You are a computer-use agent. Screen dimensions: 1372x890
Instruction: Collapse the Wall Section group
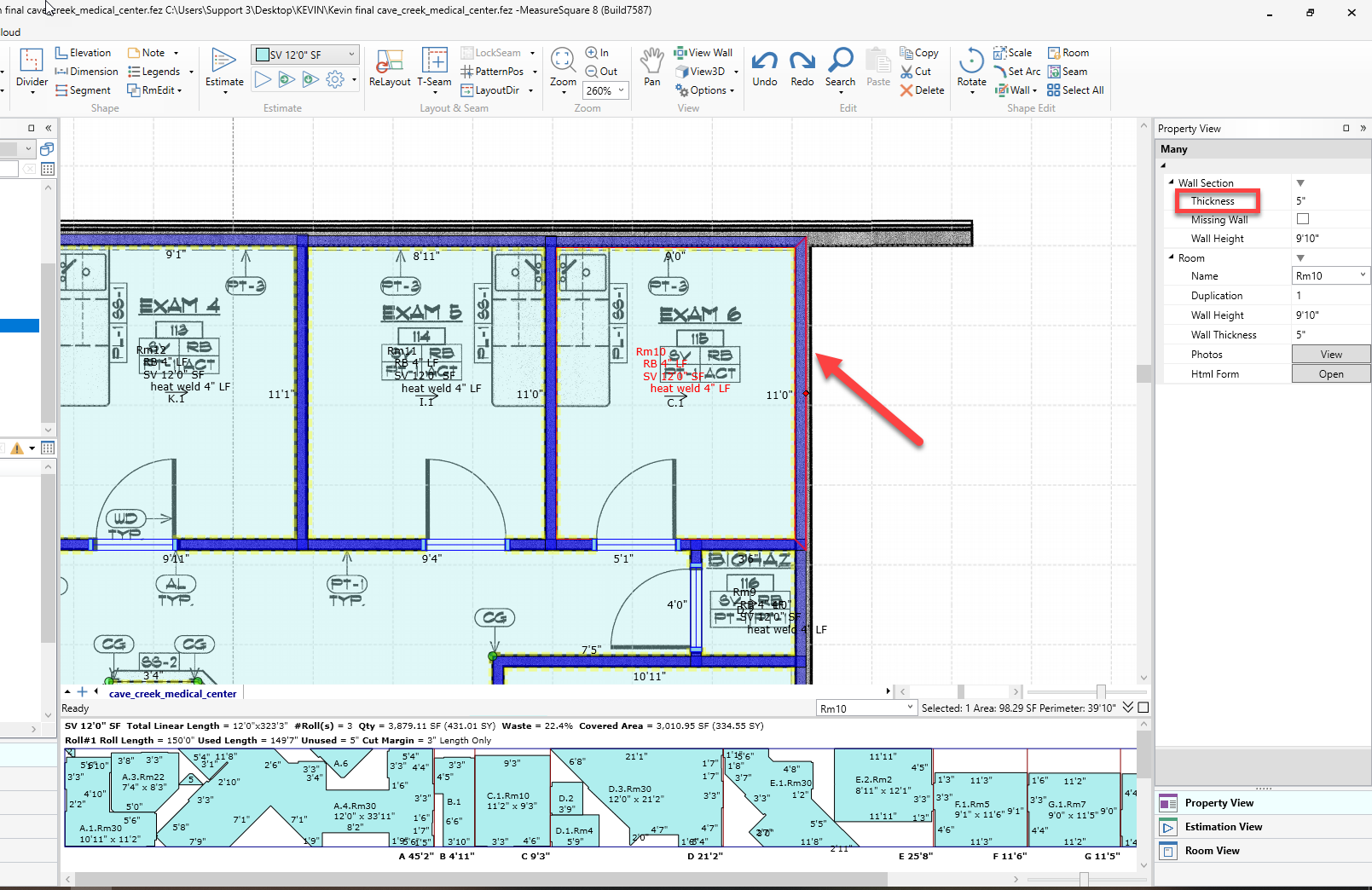(x=1171, y=182)
